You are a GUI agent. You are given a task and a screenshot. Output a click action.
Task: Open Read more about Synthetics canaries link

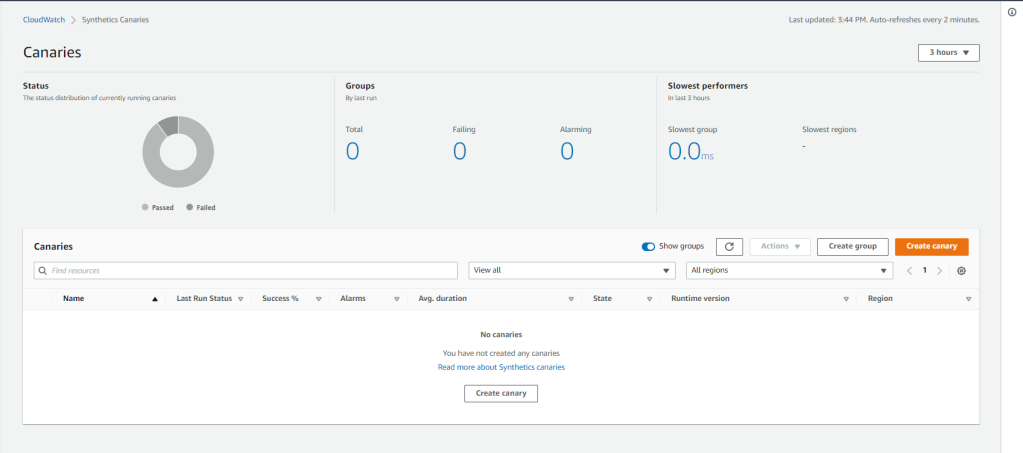pyautogui.click(x=501, y=367)
